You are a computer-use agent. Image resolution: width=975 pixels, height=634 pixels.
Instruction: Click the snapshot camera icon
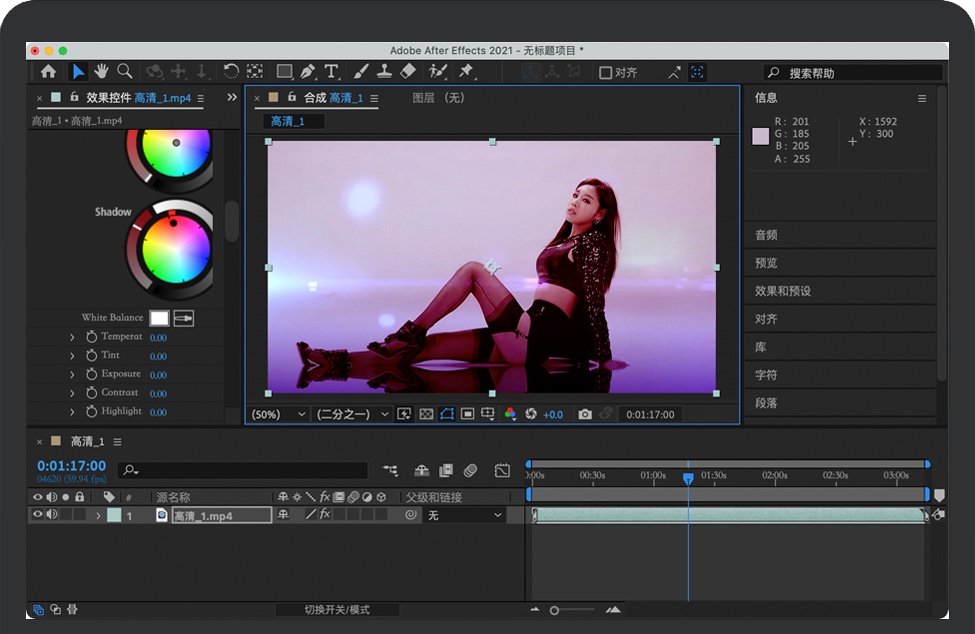584,414
